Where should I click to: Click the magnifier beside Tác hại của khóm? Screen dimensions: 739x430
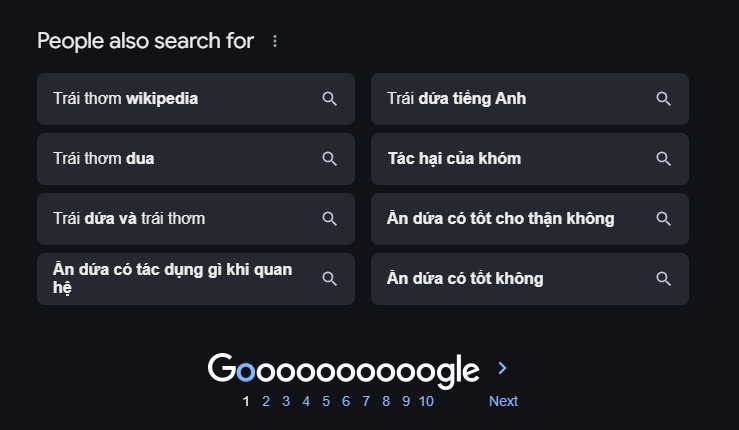pos(663,159)
